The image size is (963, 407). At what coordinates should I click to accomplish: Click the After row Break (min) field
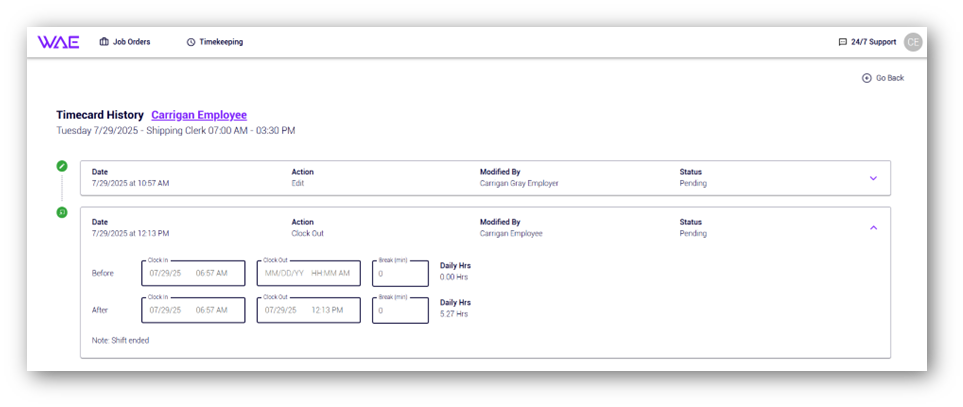tap(400, 310)
